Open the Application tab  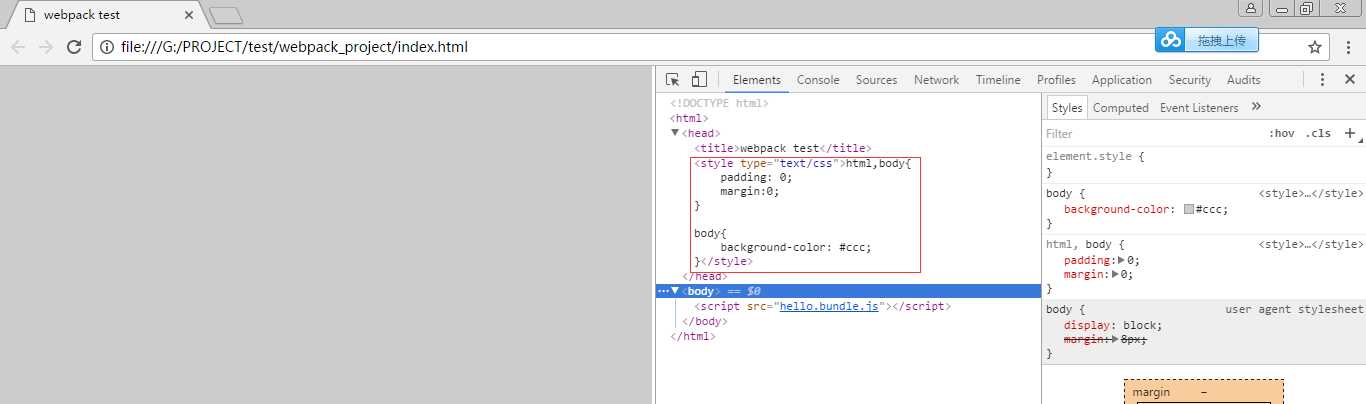click(x=1122, y=80)
